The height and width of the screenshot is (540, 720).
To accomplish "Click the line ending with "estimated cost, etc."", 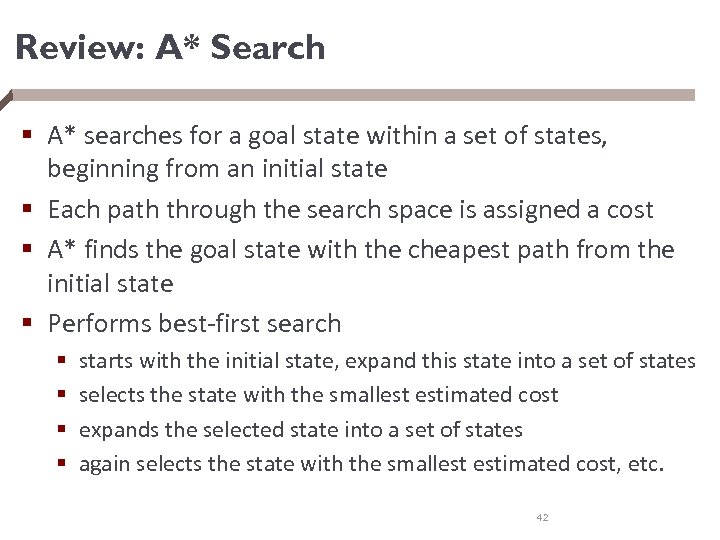I will [x=370, y=463].
